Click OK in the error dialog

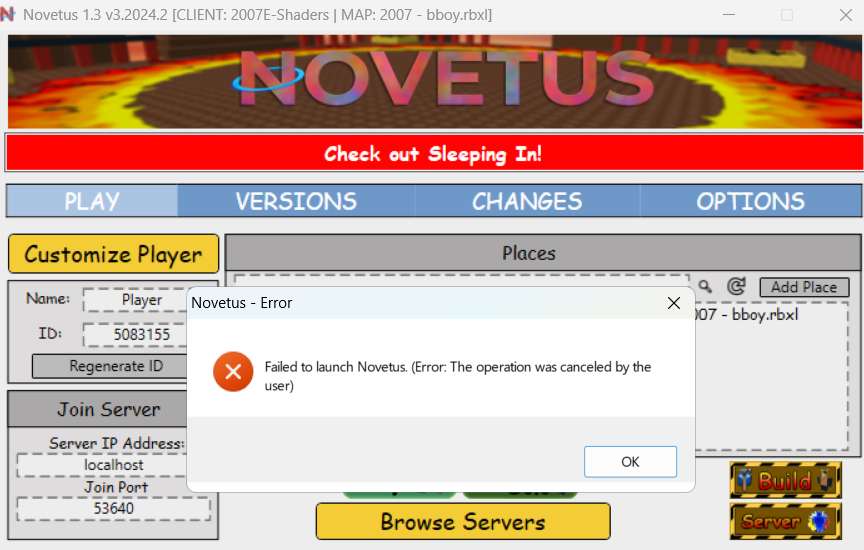(x=630, y=462)
